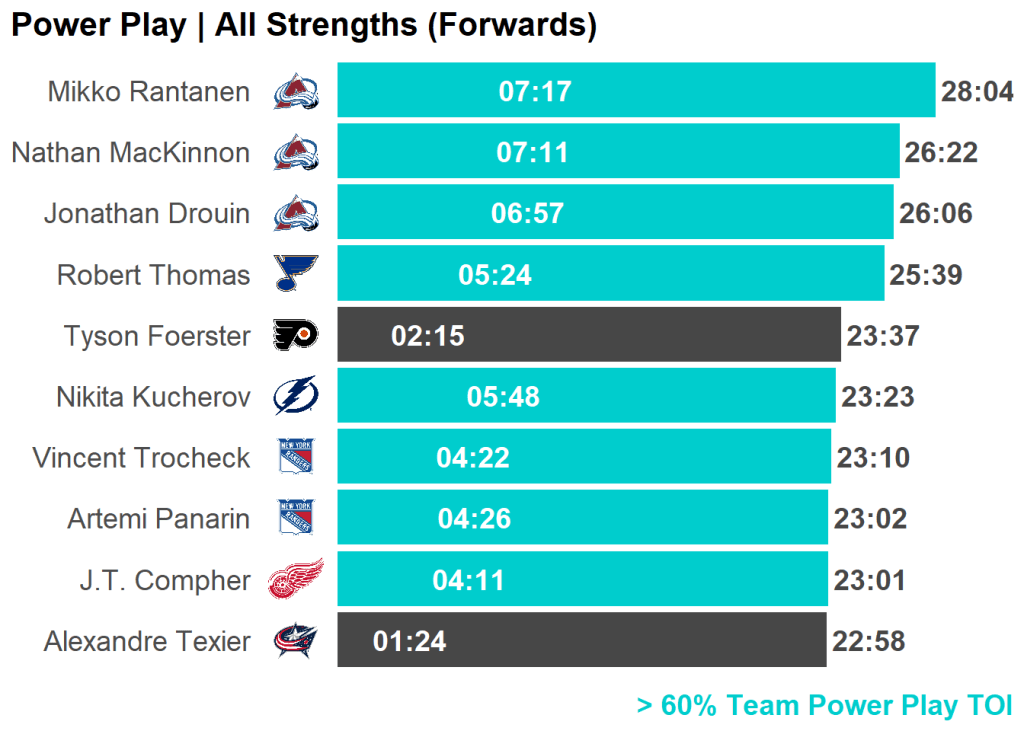This screenshot has width=1024, height=731.
Task: Click the Rangers logo beside Artemi Panarin
Action: coord(296,519)
